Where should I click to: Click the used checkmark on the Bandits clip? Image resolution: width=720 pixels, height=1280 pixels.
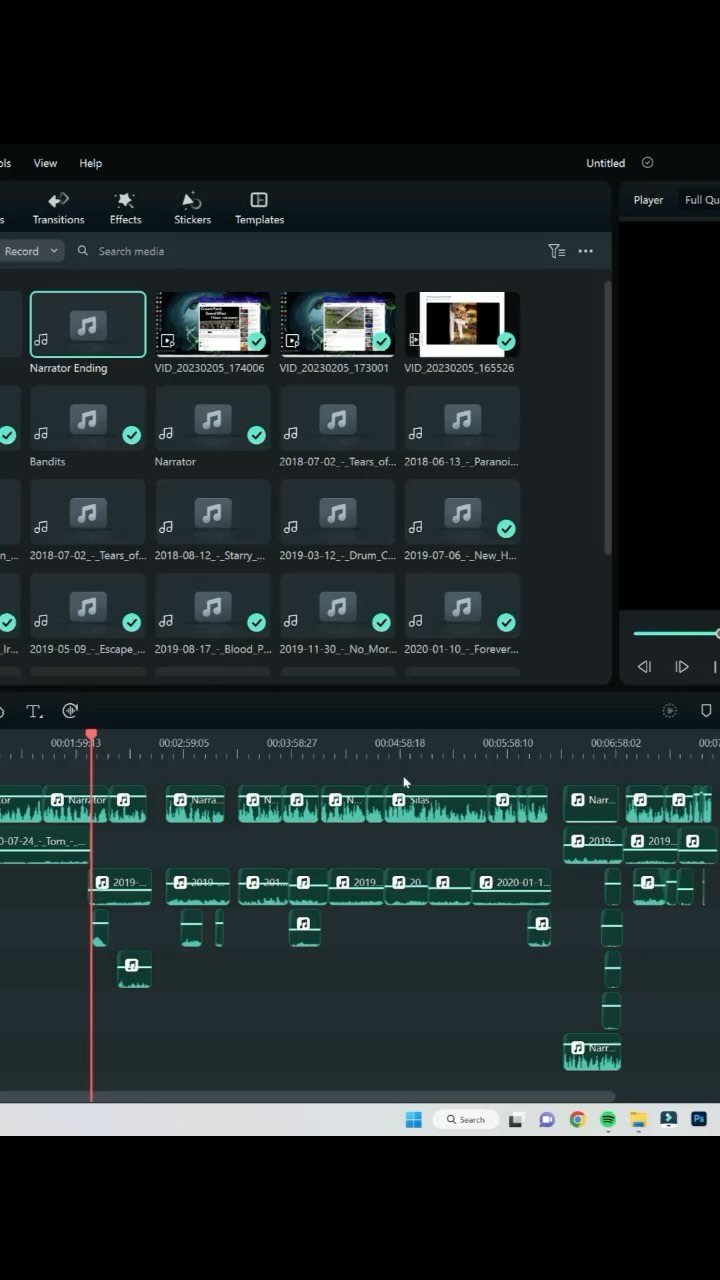pos(131,435)
